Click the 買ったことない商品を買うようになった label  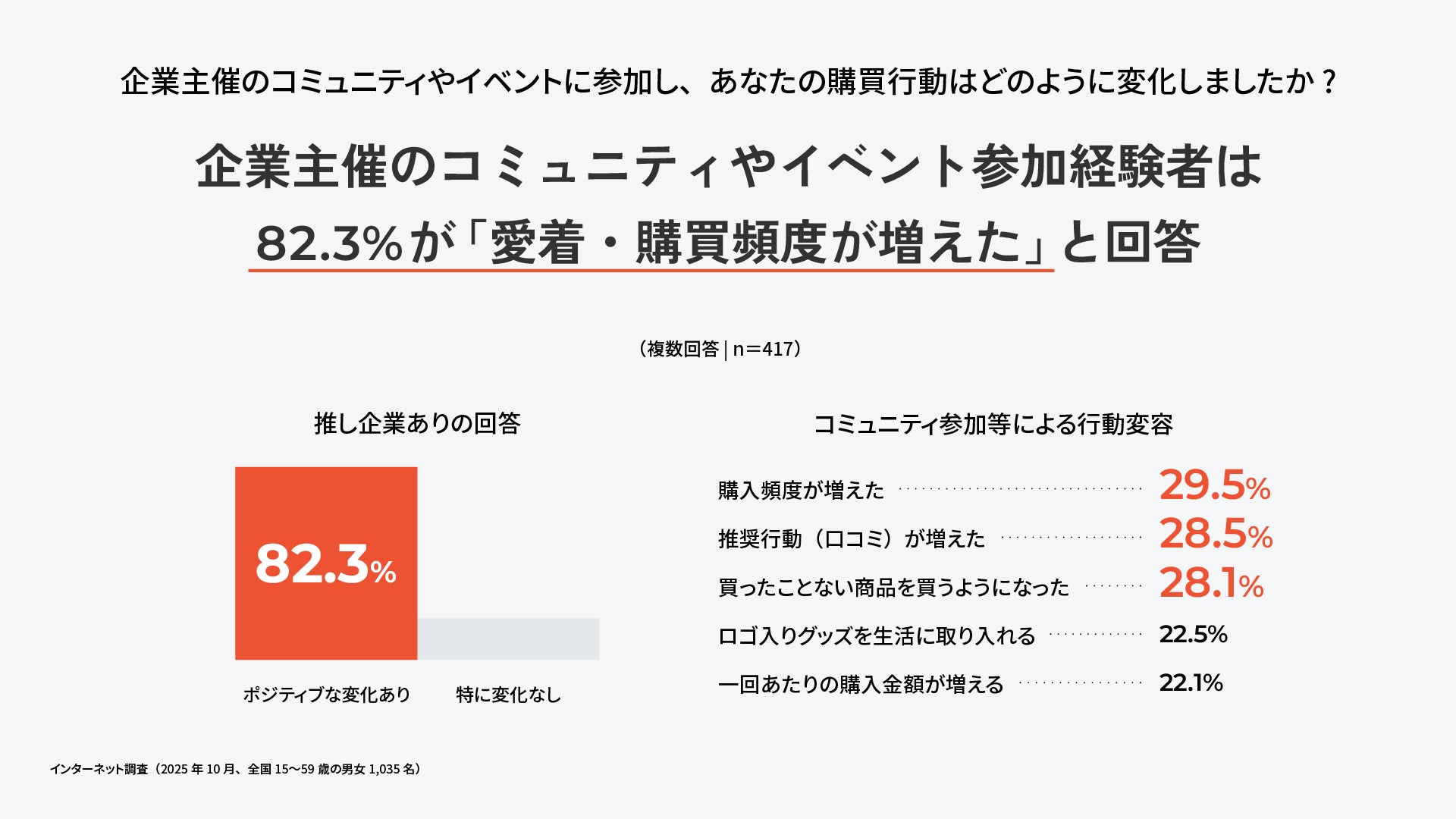893,588
